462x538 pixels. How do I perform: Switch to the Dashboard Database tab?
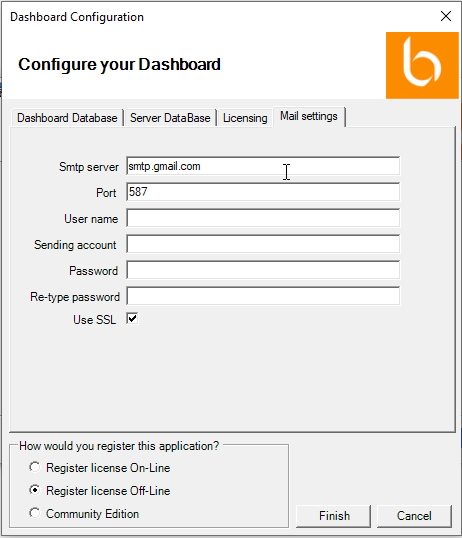click(67, 118)
